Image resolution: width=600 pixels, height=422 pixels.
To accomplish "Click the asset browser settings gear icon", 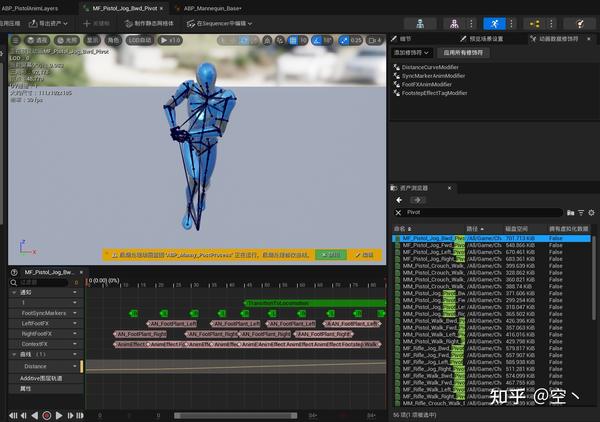I will click(x=590, y=213).
